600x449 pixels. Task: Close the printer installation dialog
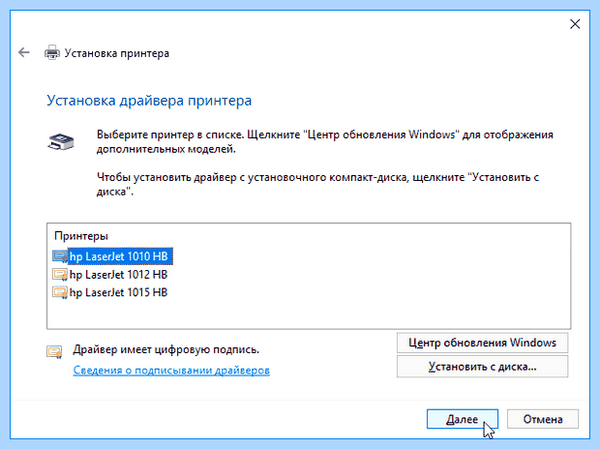point(575,24)
